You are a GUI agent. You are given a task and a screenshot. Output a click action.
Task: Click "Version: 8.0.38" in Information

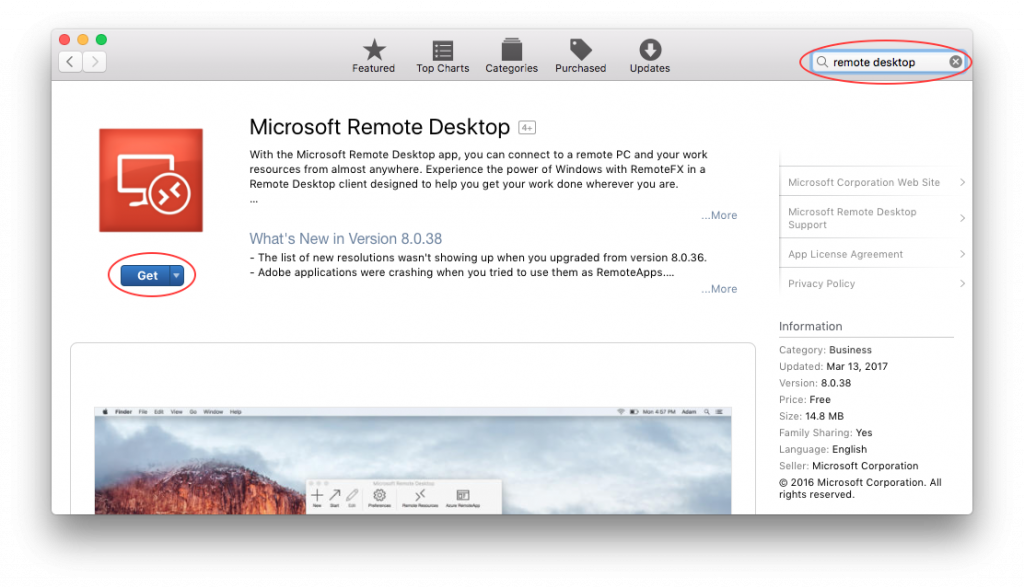815,384
